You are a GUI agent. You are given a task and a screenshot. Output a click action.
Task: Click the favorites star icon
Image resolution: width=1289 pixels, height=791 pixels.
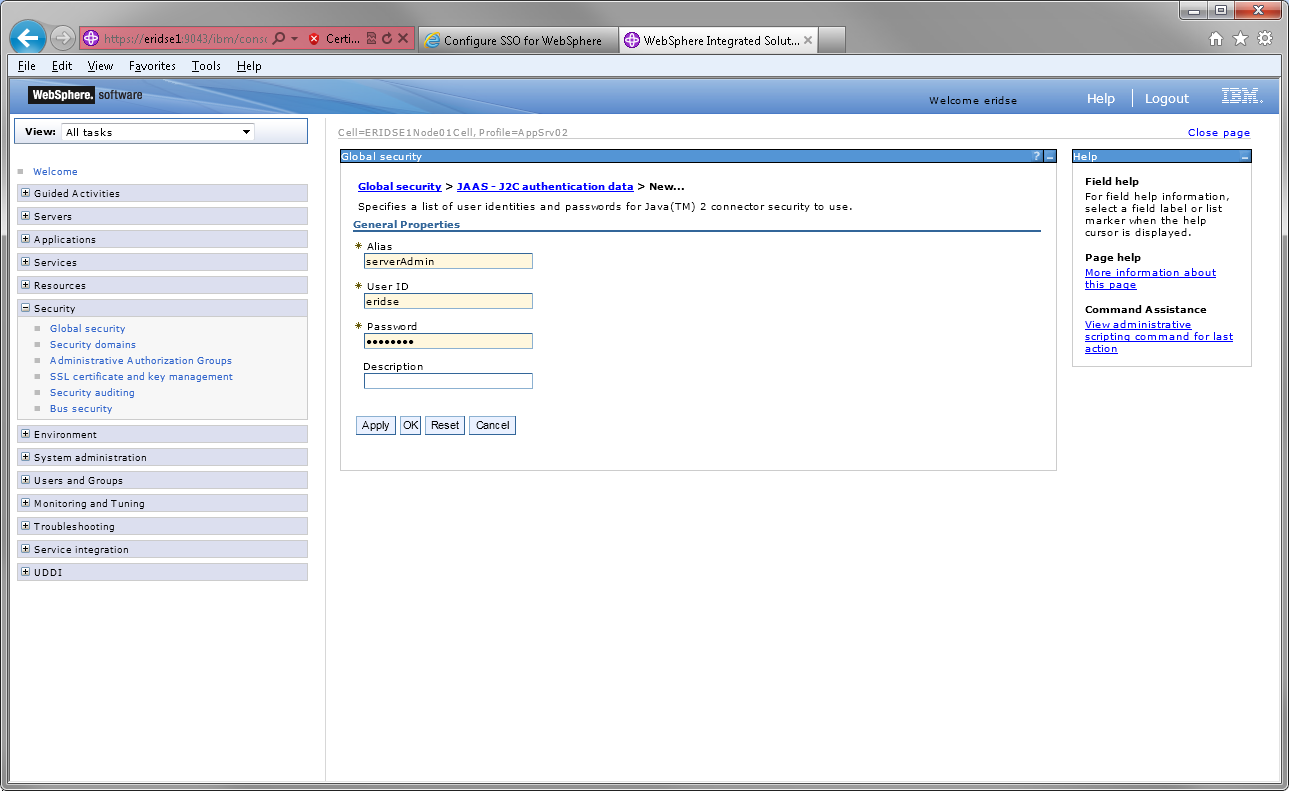point(1240,39)
